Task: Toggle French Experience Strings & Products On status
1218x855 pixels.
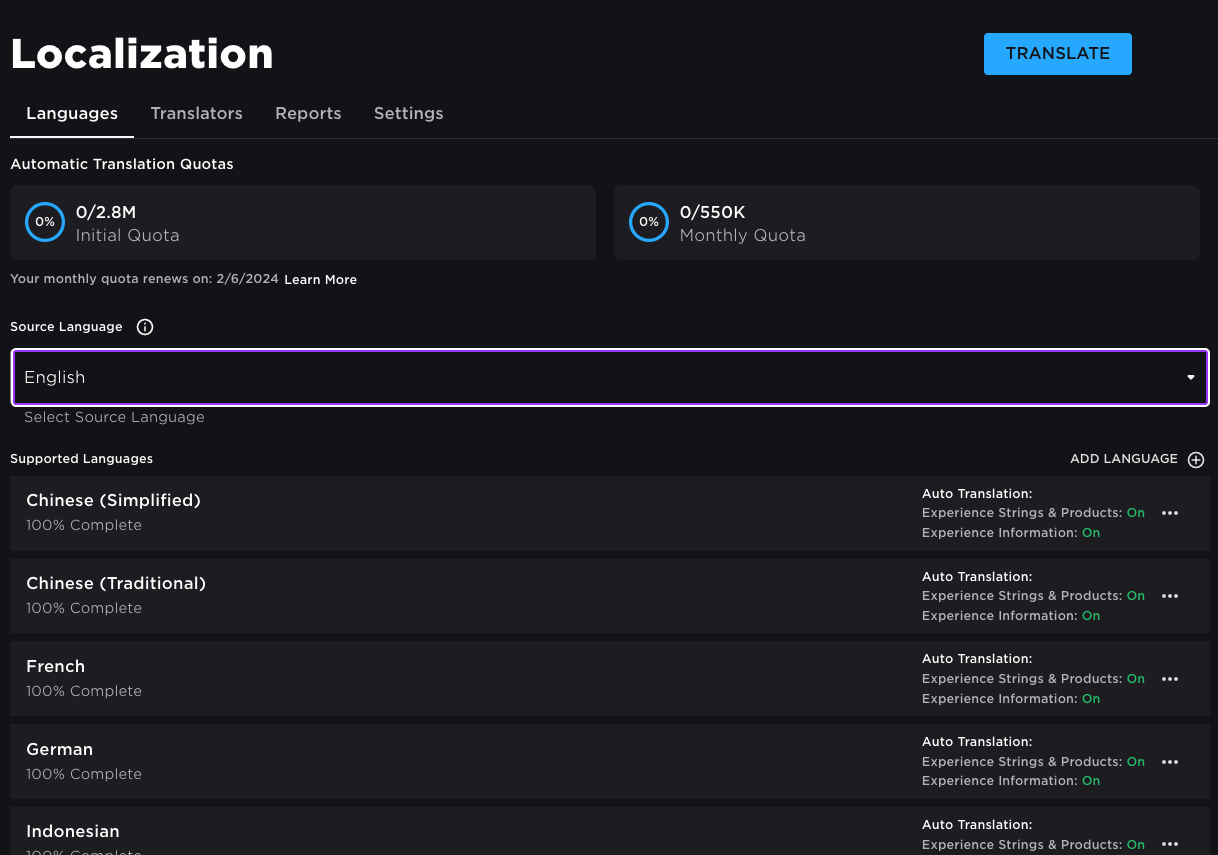Action: coord(1135,679)
